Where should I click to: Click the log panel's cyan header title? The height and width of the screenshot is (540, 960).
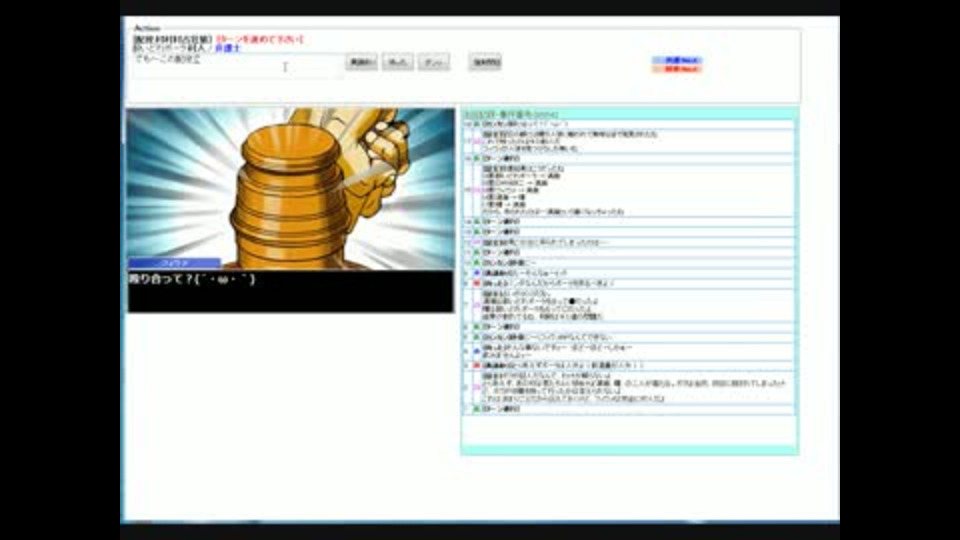(511, 114)
